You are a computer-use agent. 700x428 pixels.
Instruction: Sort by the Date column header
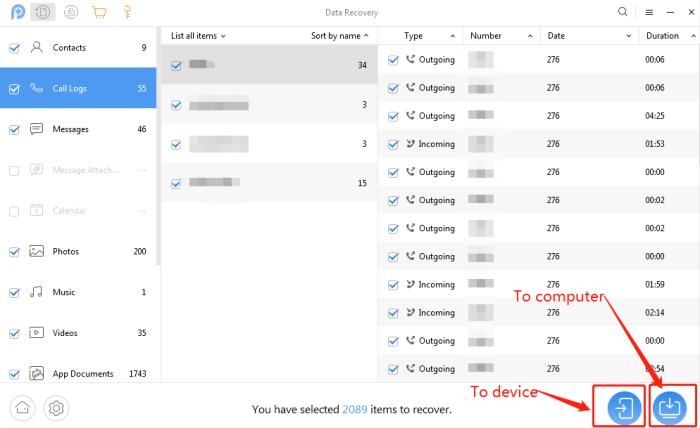(557, 35)
